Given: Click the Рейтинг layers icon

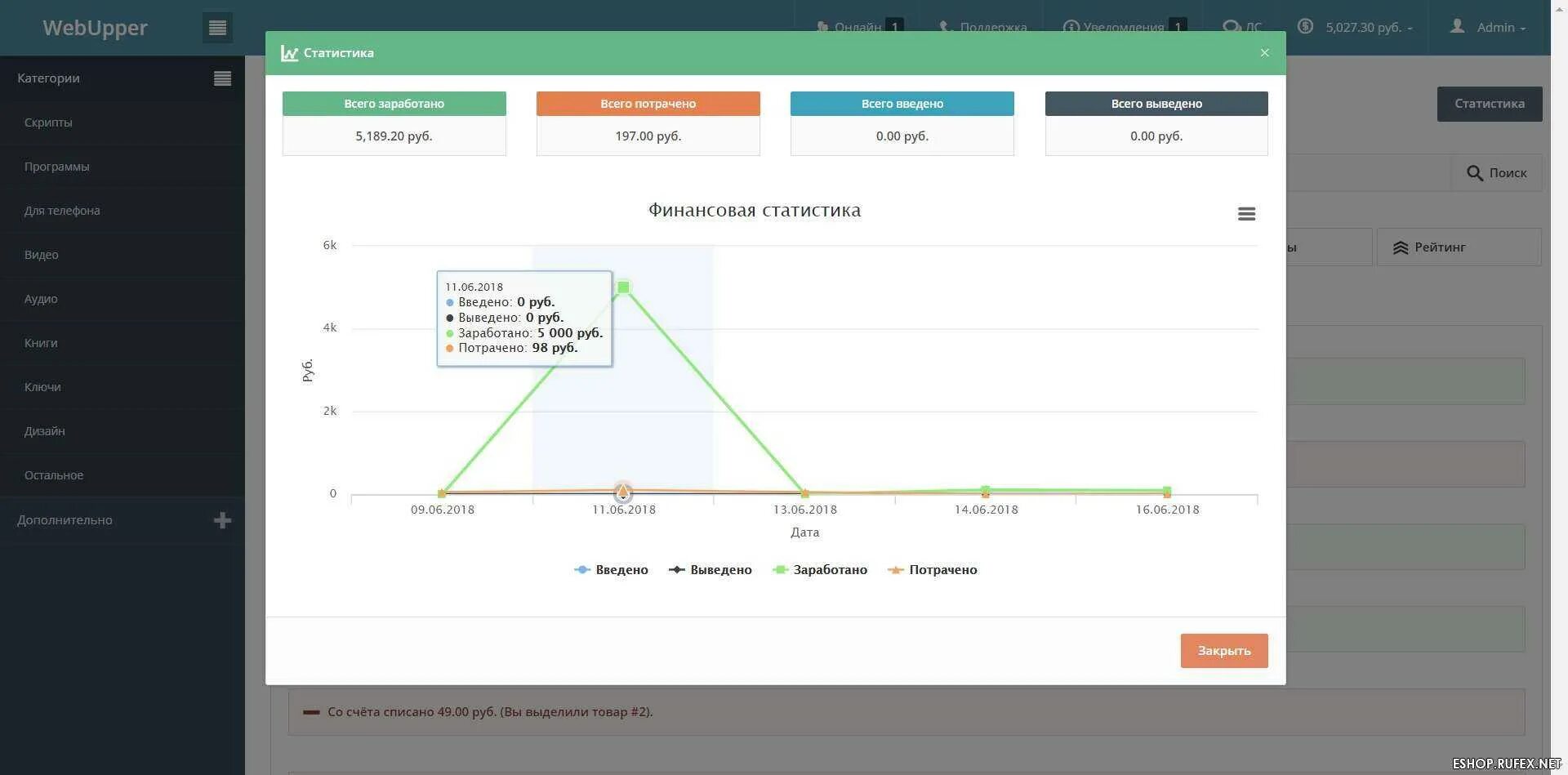Looking at the screenshot, I should point(1401,247).
